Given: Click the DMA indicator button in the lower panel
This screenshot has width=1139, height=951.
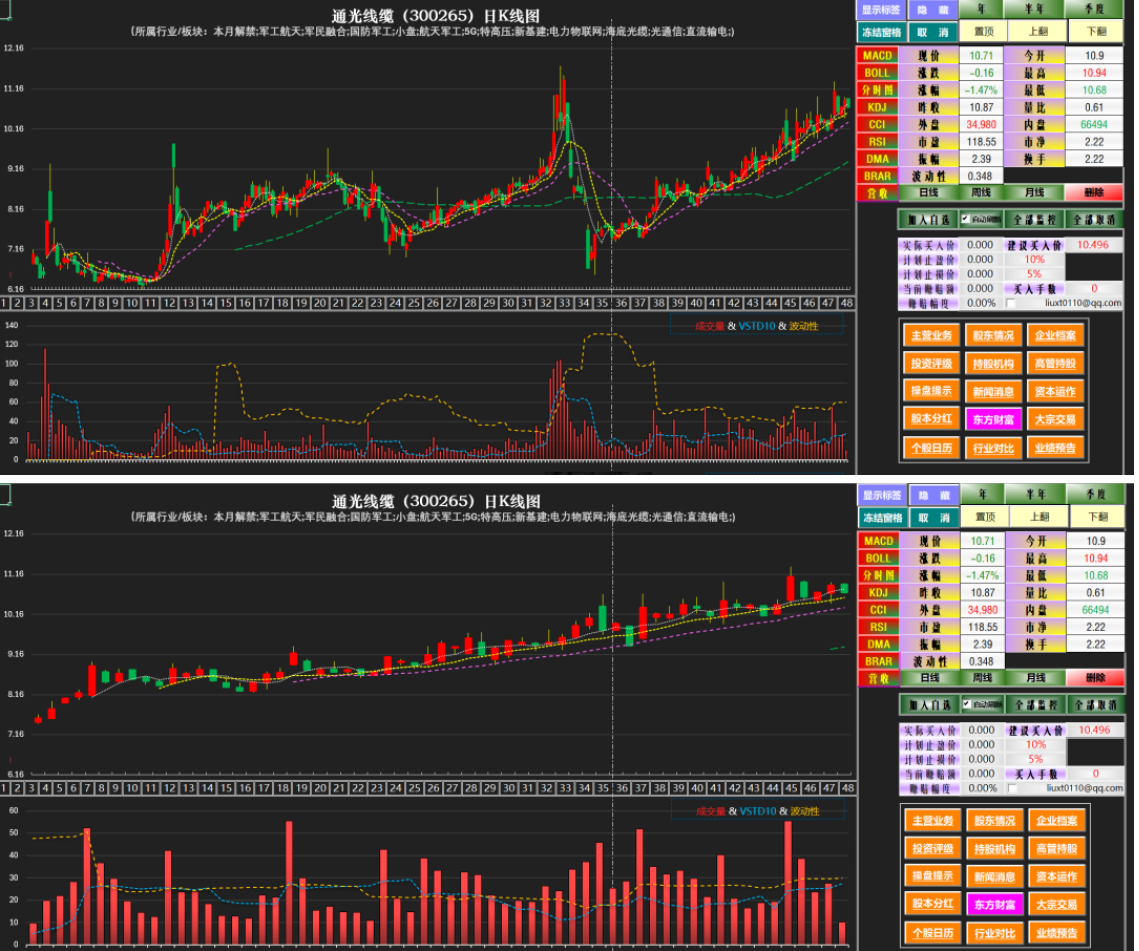Looking at the screenshot, I should pos(878,644).
